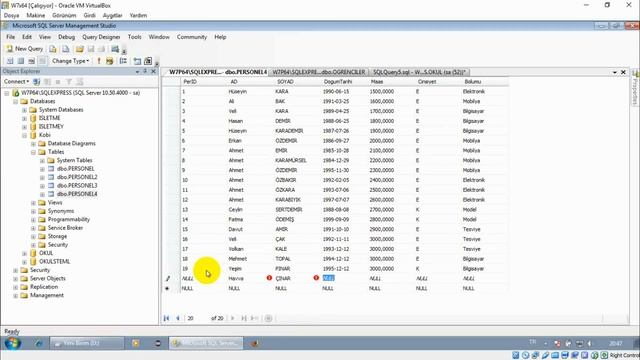Expand the ISLETME database node

pyautogui.click(x=24, y=118)
